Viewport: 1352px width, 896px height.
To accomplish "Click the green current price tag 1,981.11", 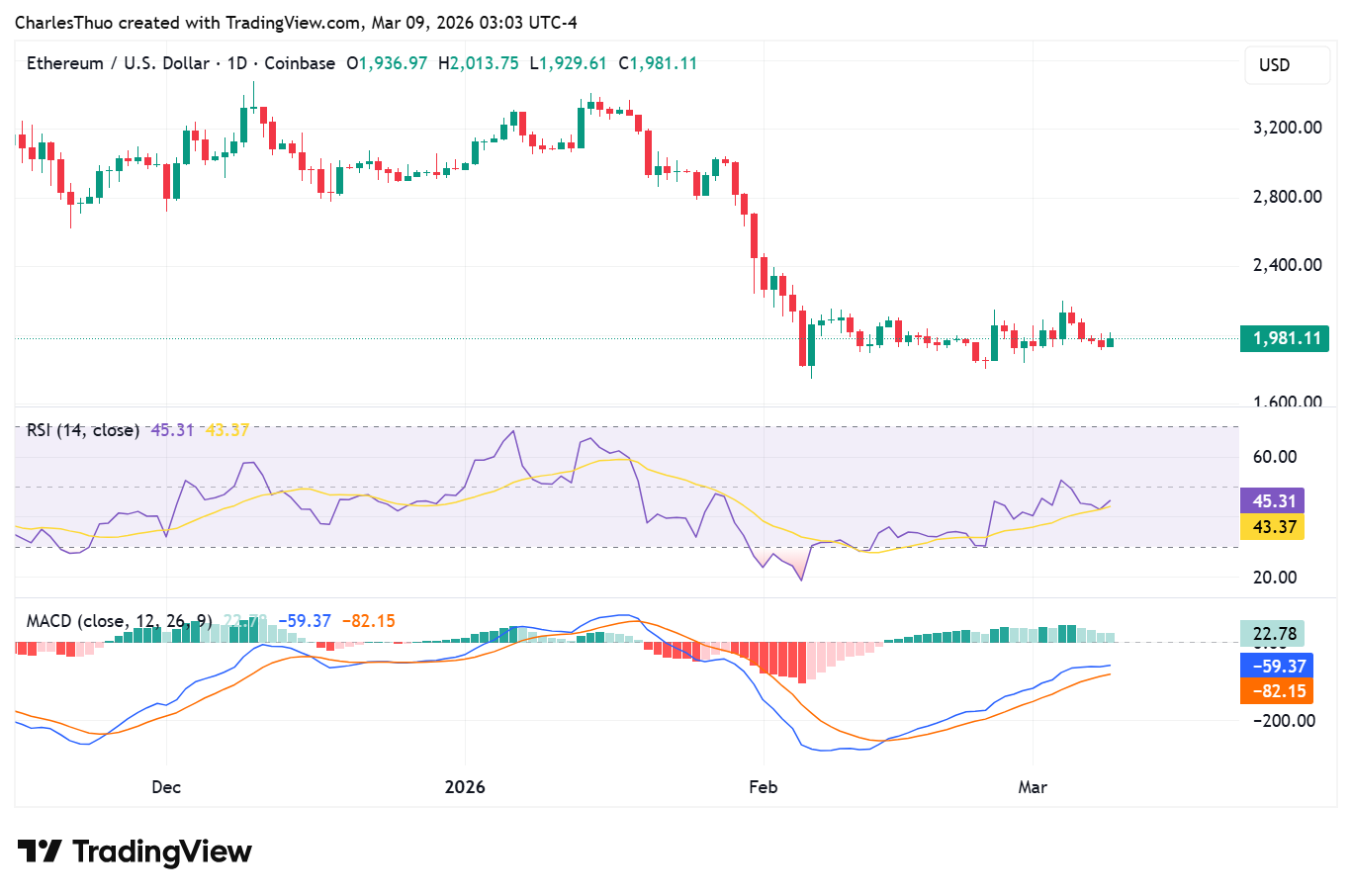I will coord(1284,338).
